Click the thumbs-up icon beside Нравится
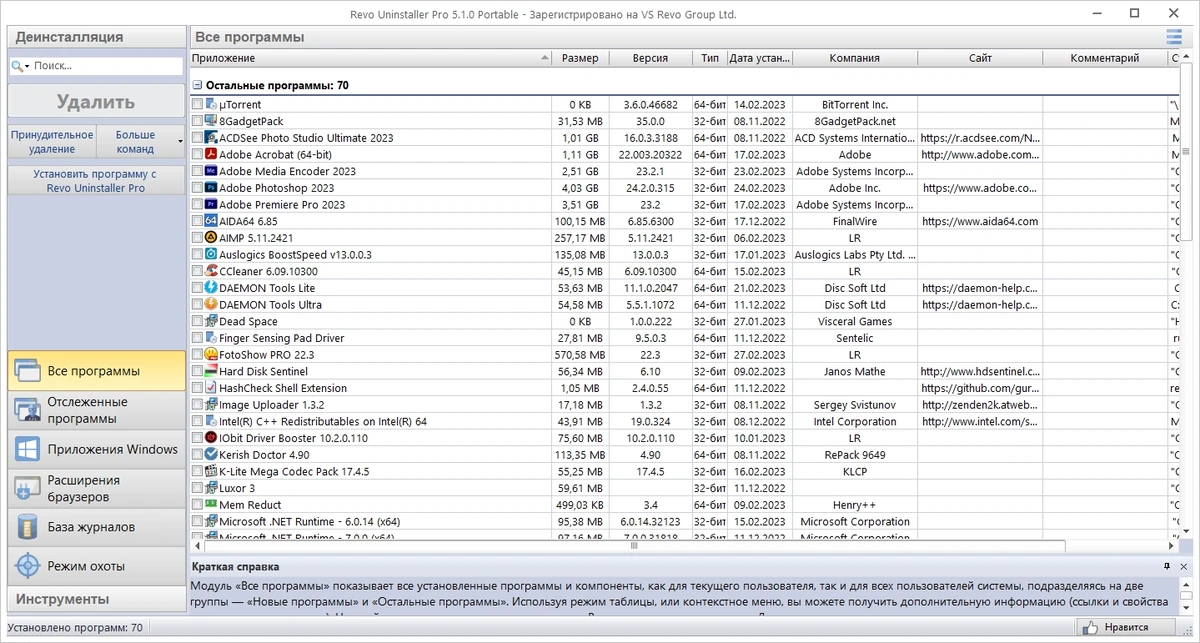Screen dimensions: 1200x643 [1090, 628]
